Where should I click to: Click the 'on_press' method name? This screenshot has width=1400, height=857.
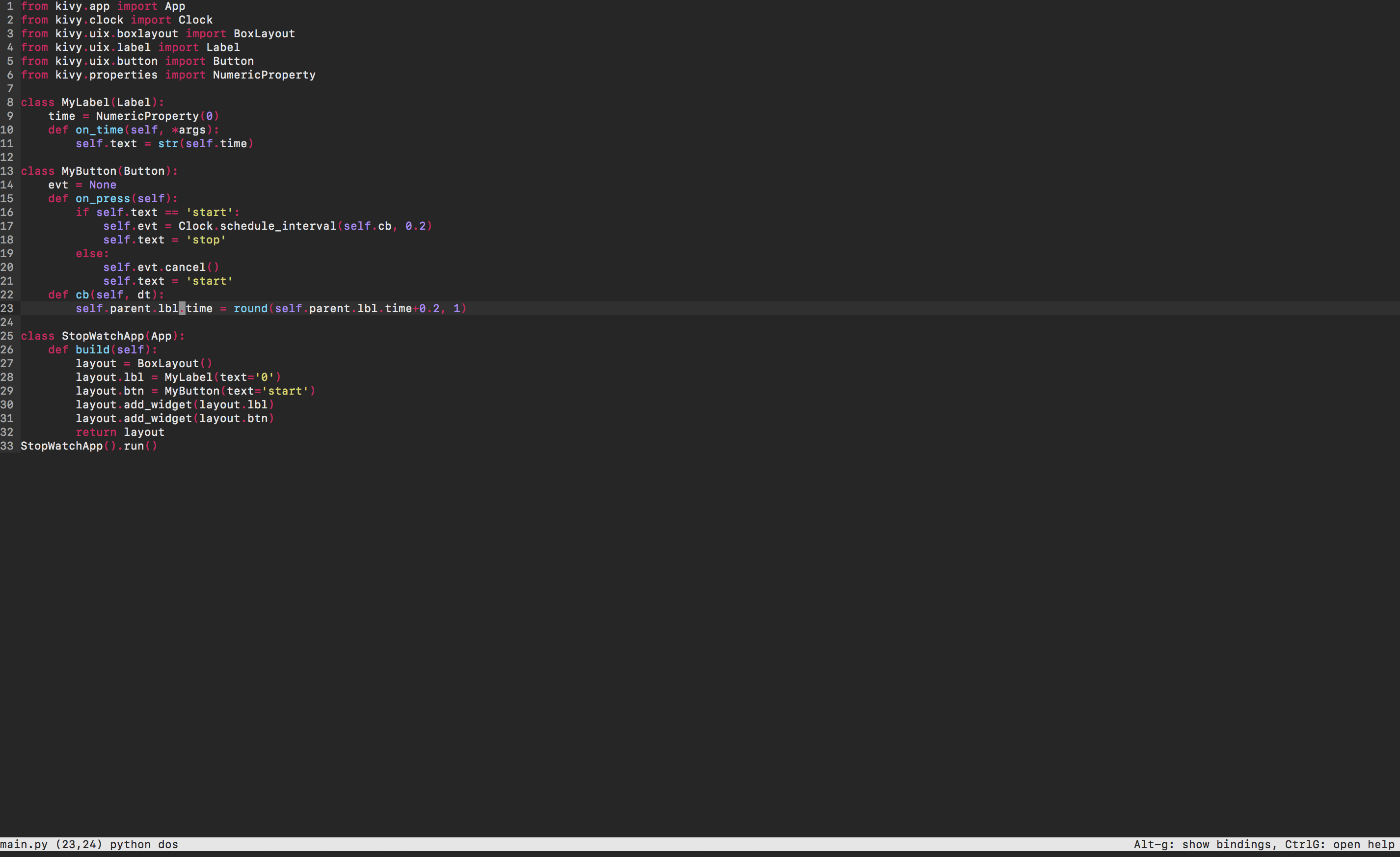coord(102,198)
